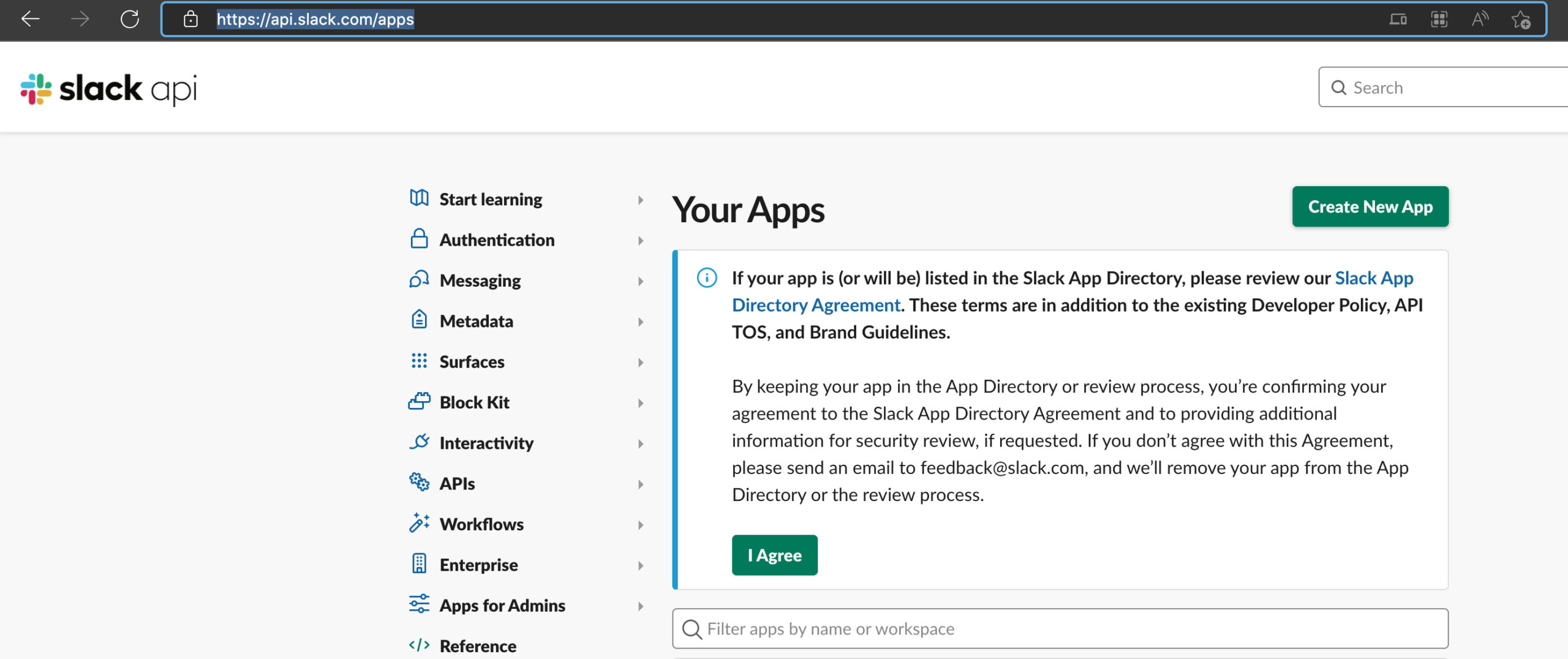This screenshot has height=659, width=1568.
Task: Click the Apps for Admins sliders icon
Action: coord(419,604)
